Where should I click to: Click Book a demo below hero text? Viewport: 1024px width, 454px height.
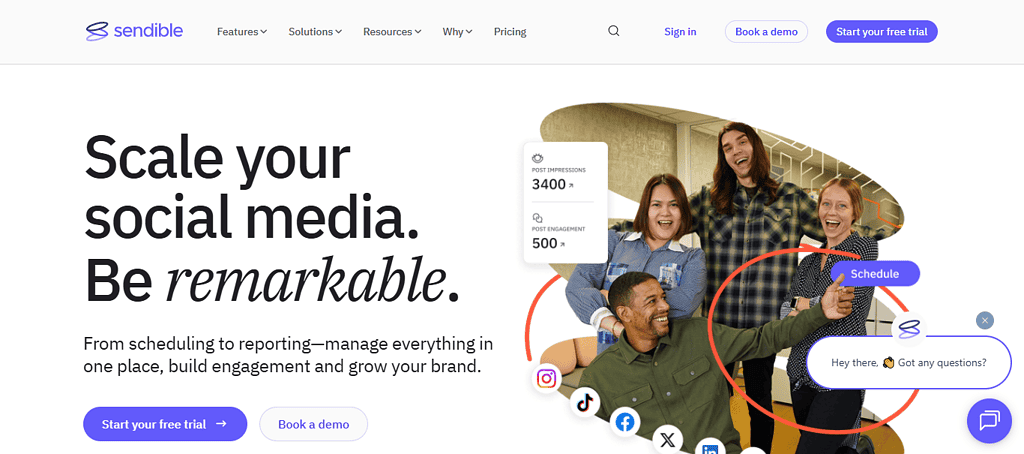(313, 424)
